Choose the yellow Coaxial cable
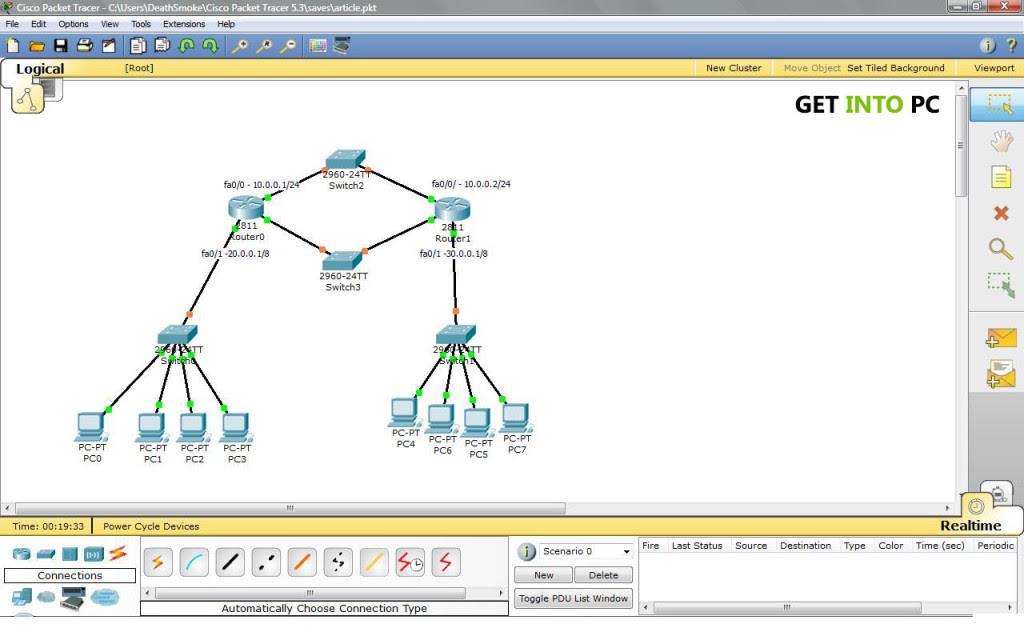 coord(374,562)
